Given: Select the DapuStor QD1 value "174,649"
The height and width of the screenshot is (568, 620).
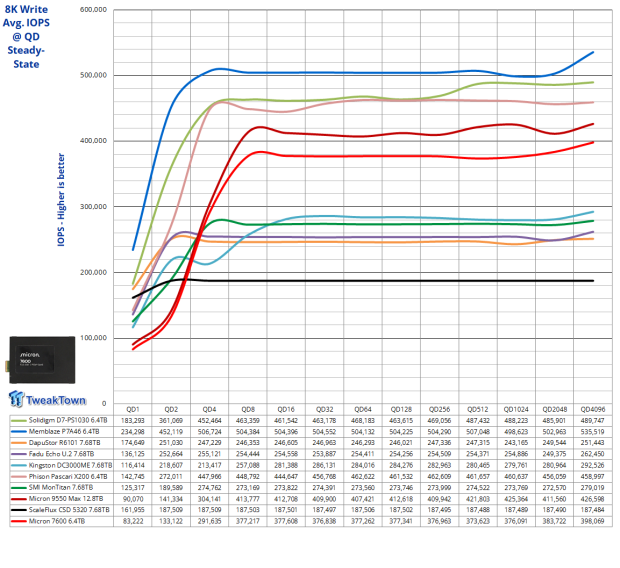Looking at the screenshot, I should click(x=133, y=443).
